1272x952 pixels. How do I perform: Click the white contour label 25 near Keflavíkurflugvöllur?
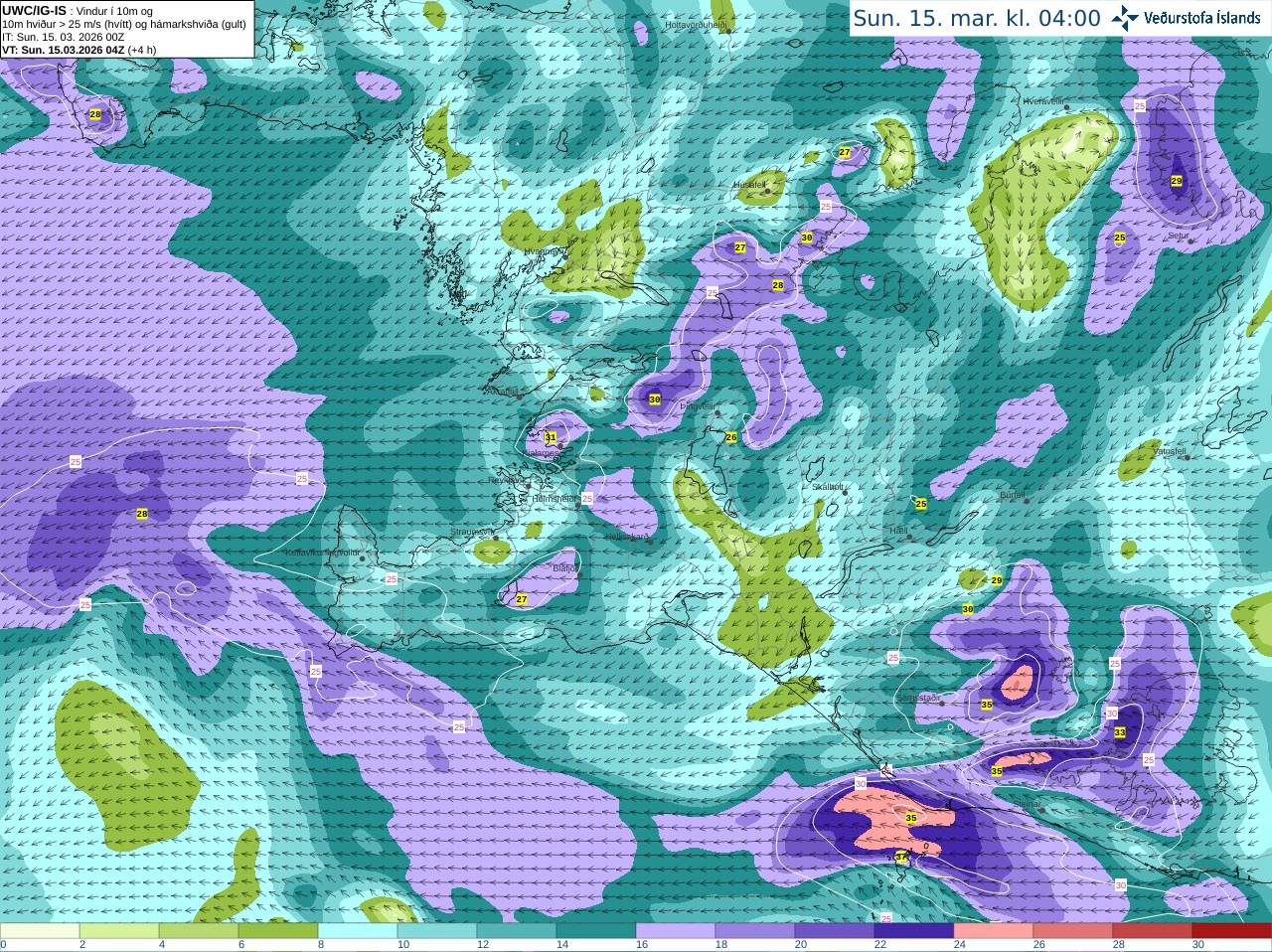[392, 578]
